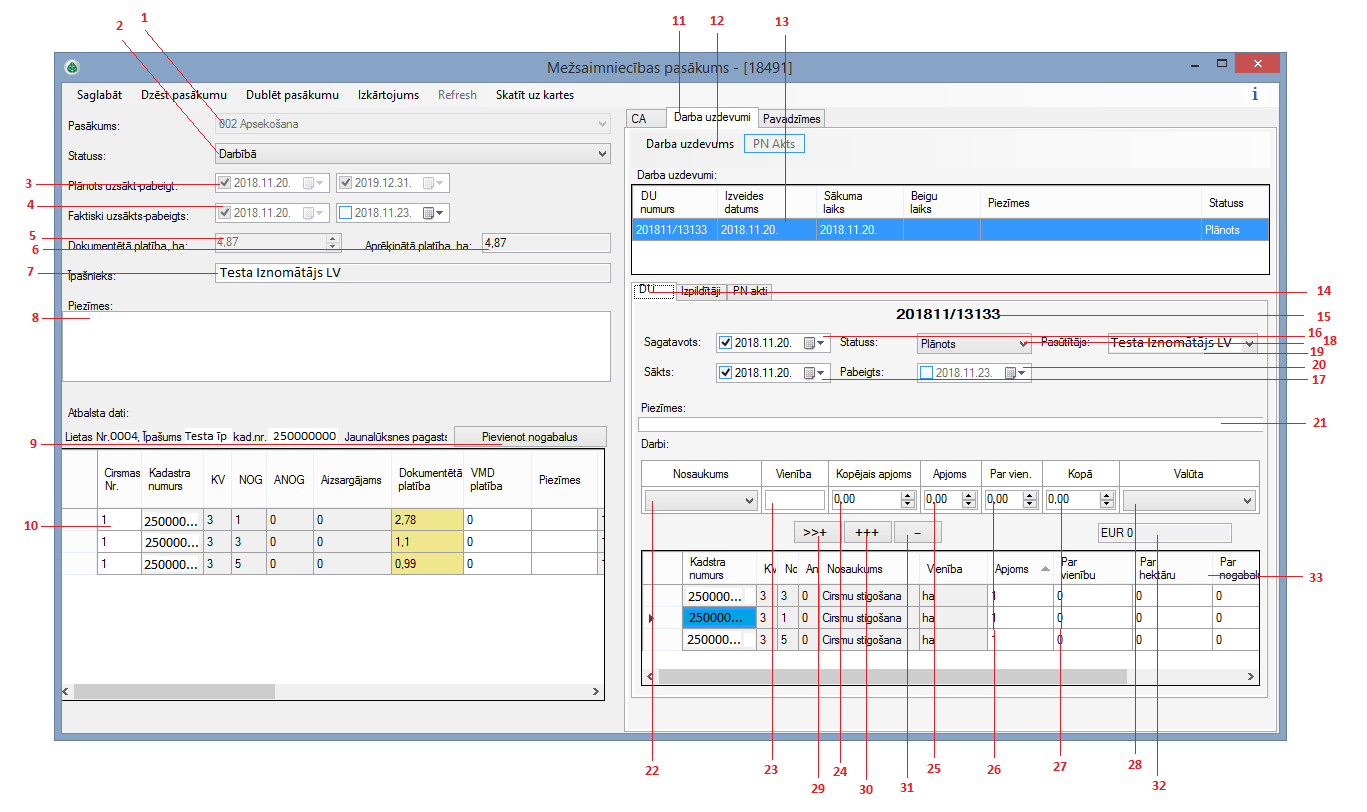Click the blue info icon

(1254, 95)
